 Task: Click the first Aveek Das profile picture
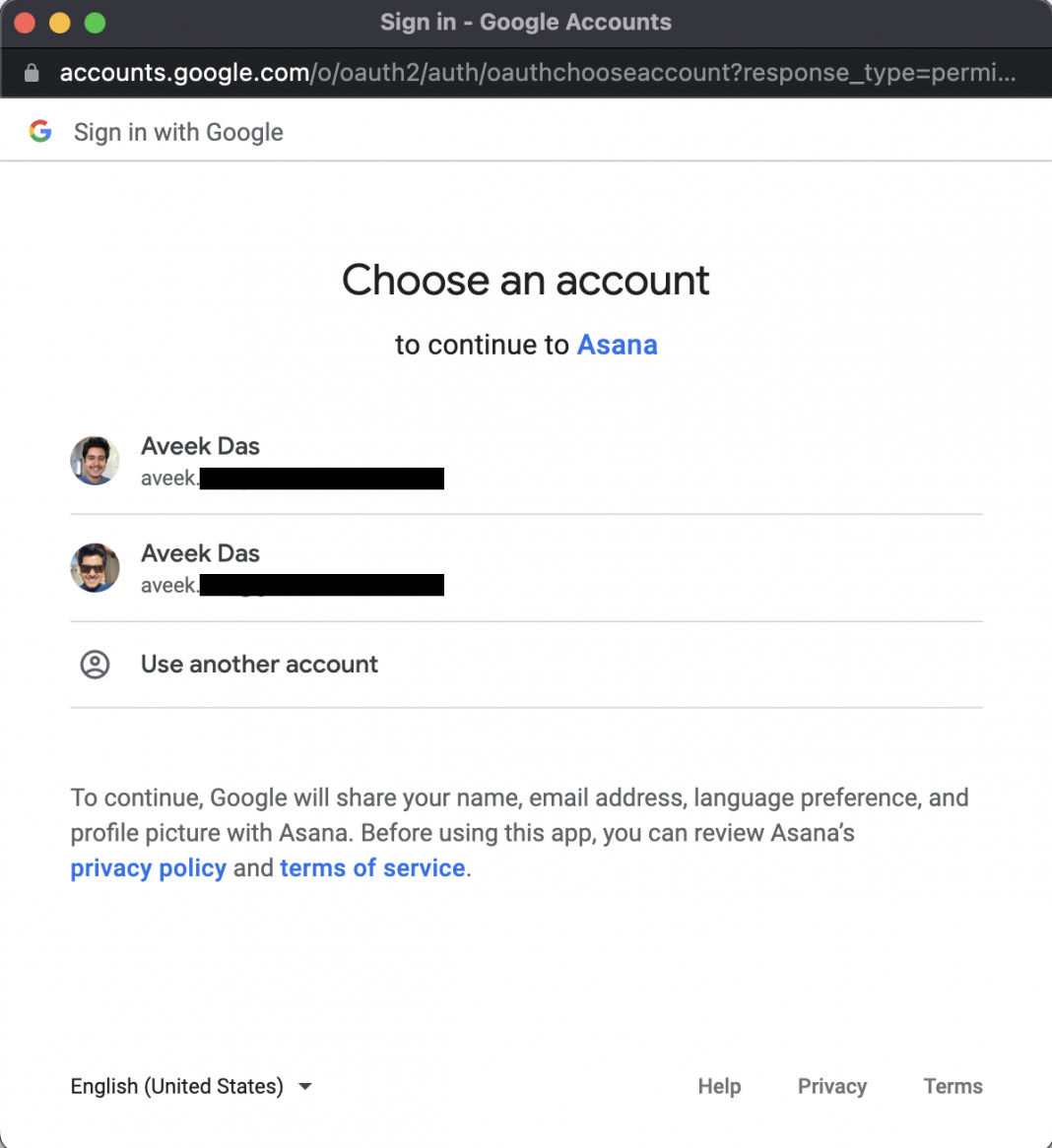point(95,461)
